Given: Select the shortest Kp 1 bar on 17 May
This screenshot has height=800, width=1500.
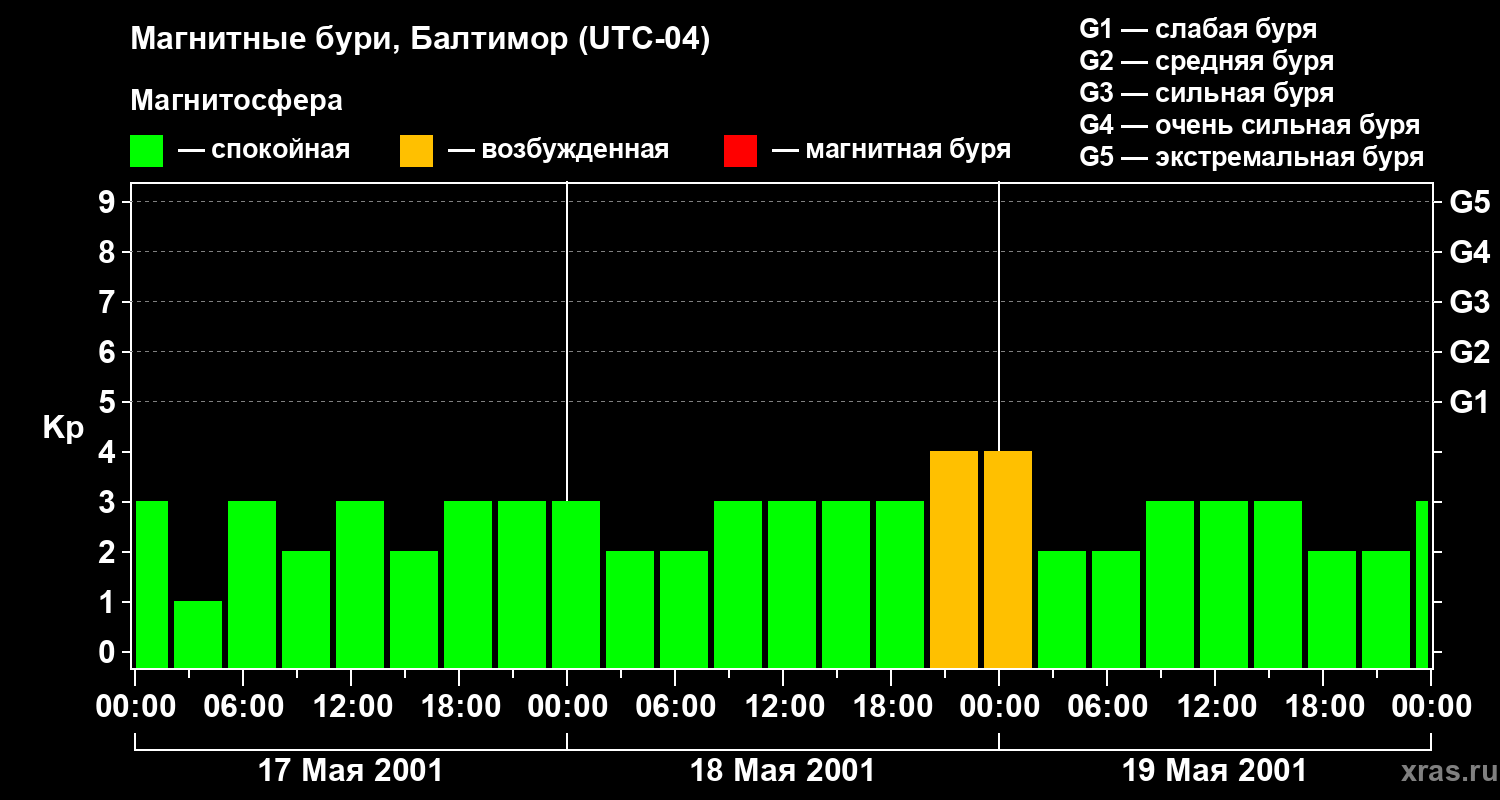Looking at the screenshot, I should 198,634.
